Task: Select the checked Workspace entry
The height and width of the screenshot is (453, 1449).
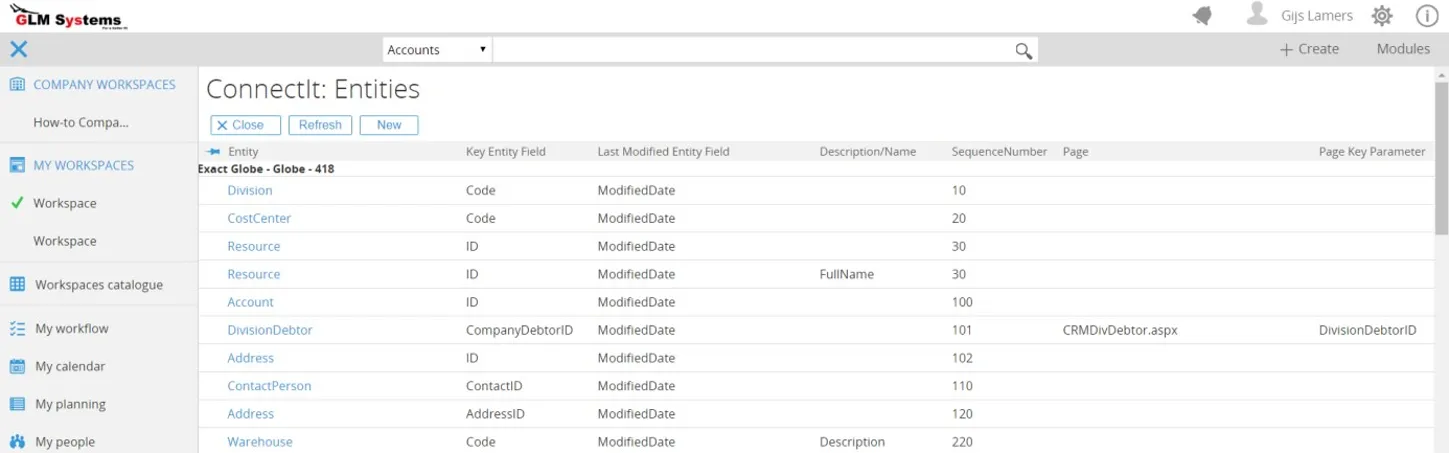Action: (65, 203)
